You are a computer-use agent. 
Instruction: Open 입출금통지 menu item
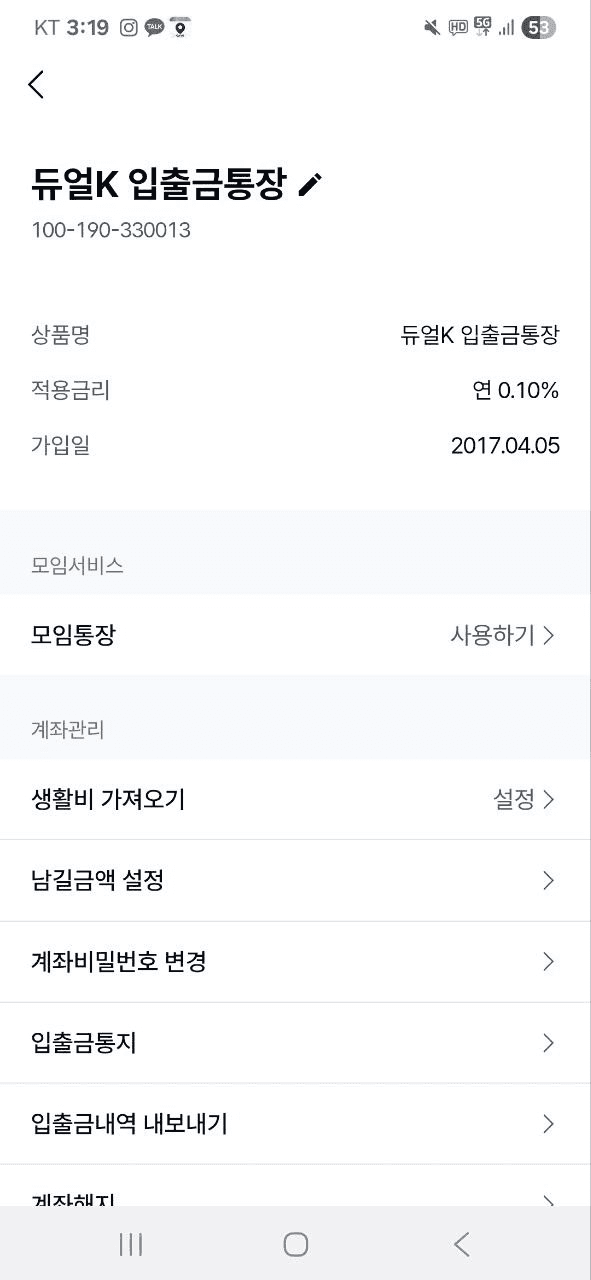click(295, 1043)
